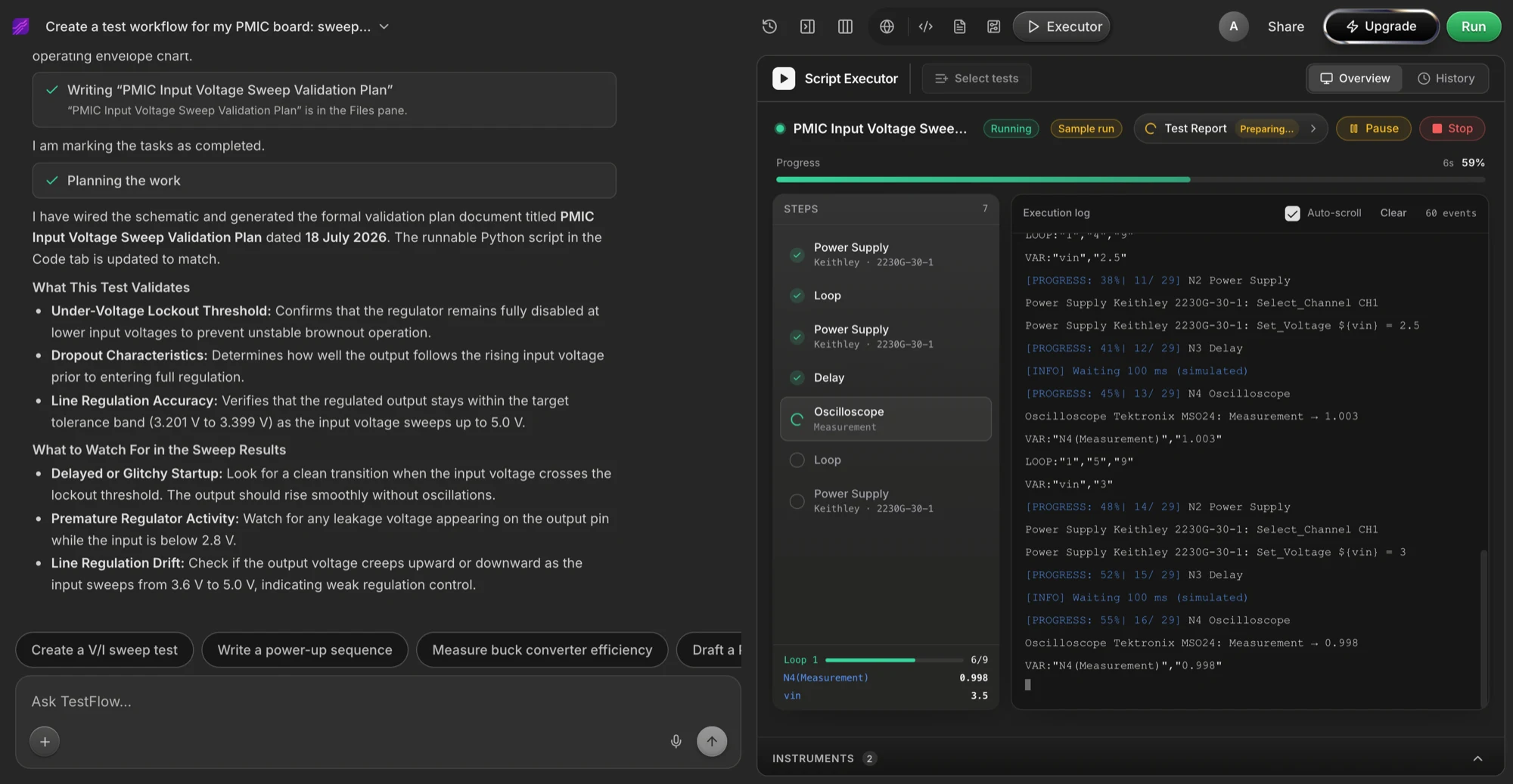
Task: Open the project title dropdown chevron
Action: (x=384, y=26)
